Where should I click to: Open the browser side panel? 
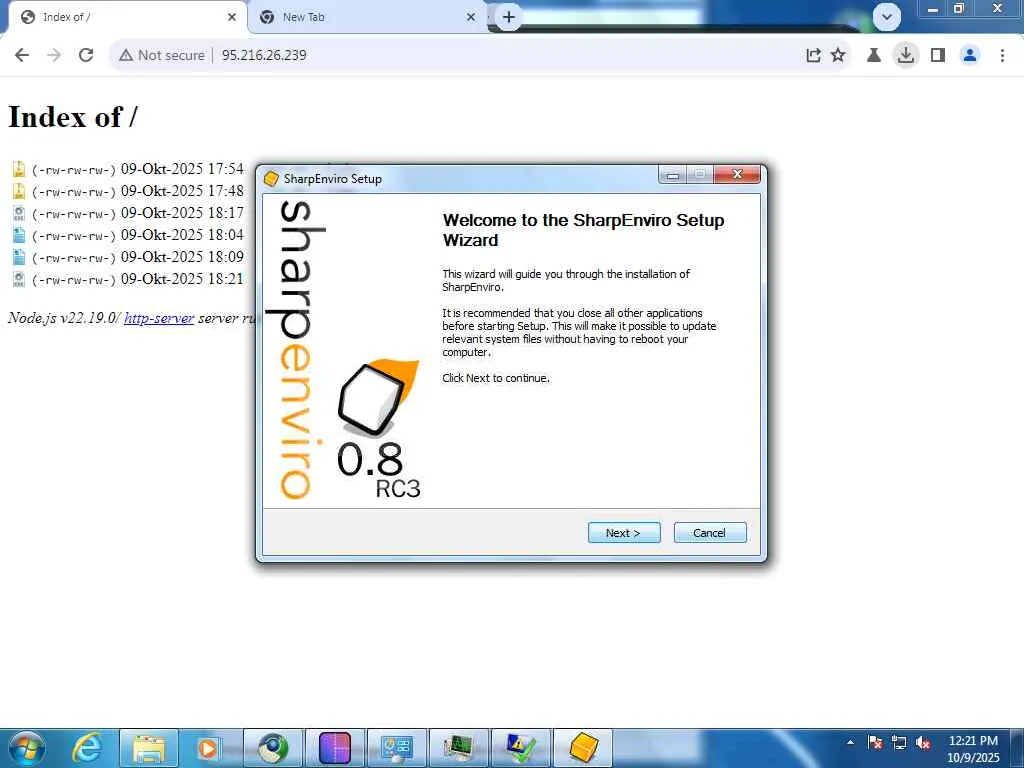point(938,56)
